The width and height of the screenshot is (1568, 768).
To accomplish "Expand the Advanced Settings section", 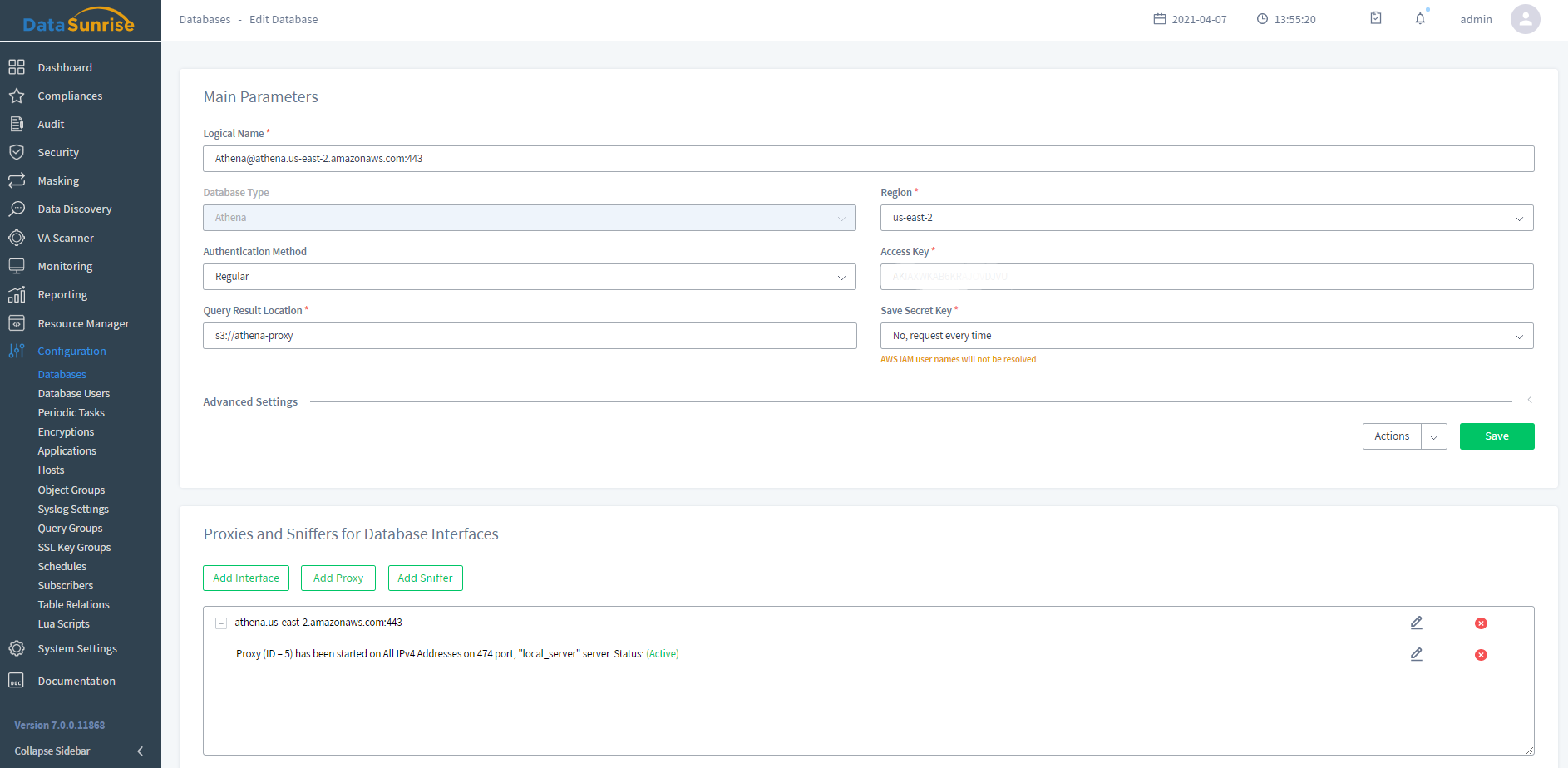I will coord(1529,401).
